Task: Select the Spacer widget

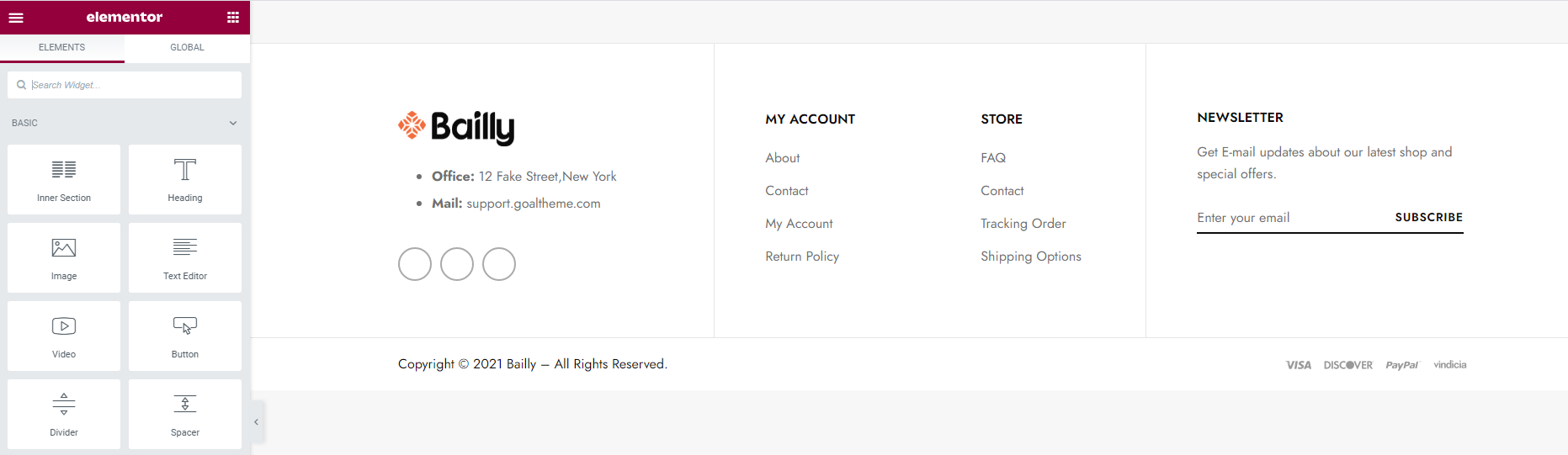Action: coord(185,414)
